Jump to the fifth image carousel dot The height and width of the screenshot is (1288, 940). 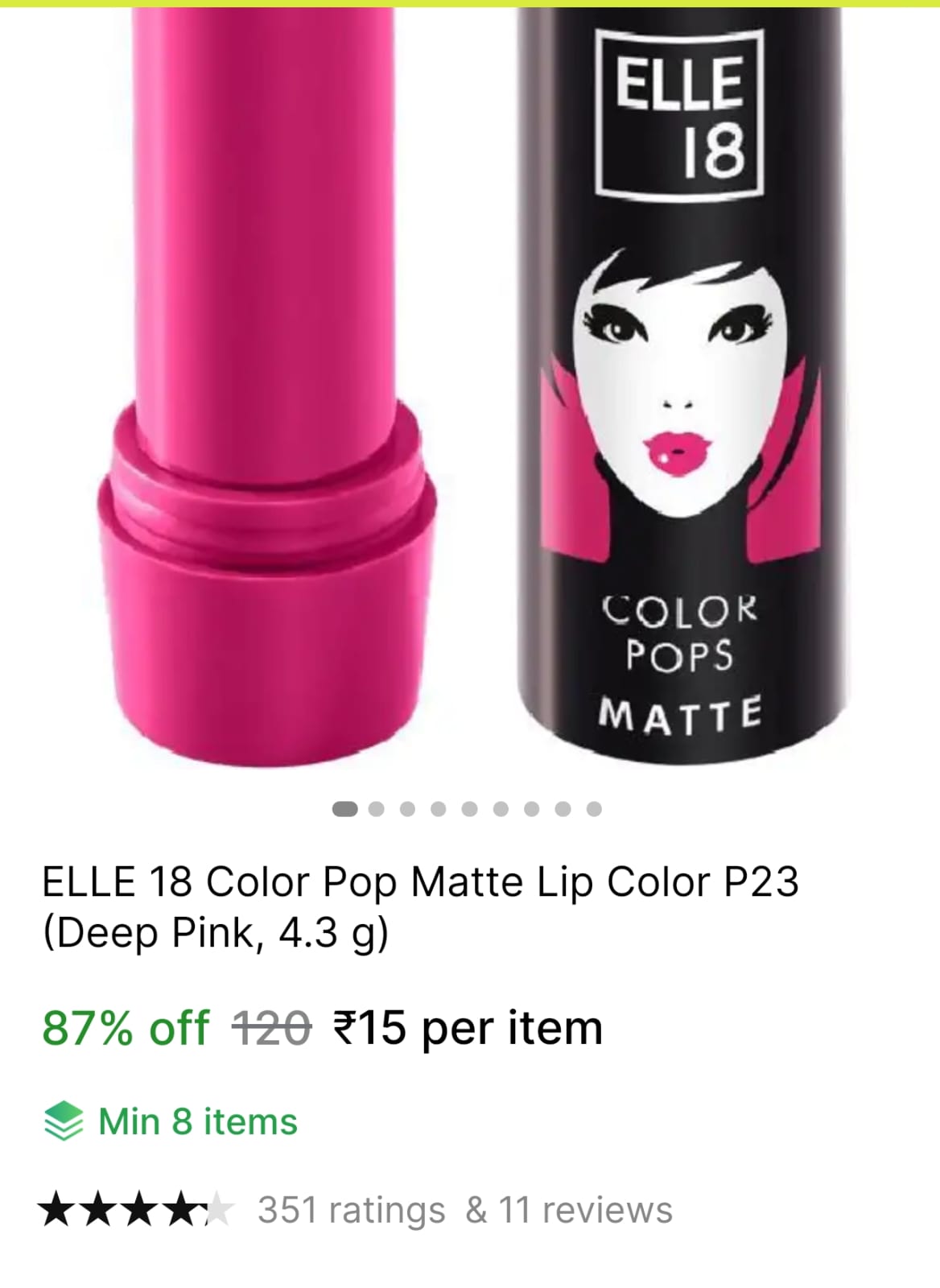(x=469, y=809)
